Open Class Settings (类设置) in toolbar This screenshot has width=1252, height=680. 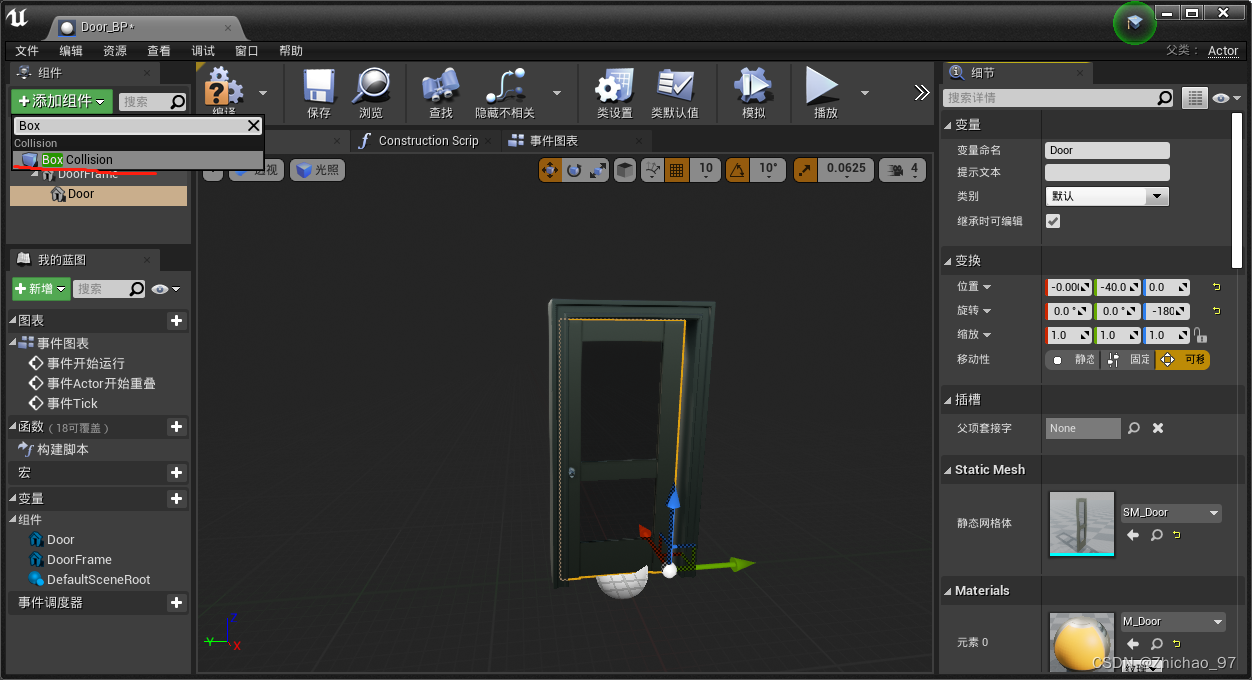(x=614, y=87)
